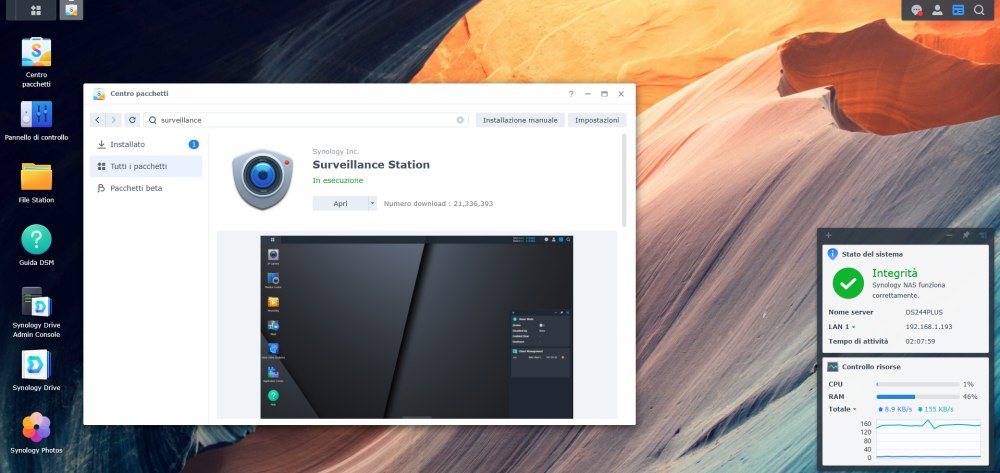Click the 46% RAM percentage value
This screenshot has height=473, width=1000.
(969, 397)
